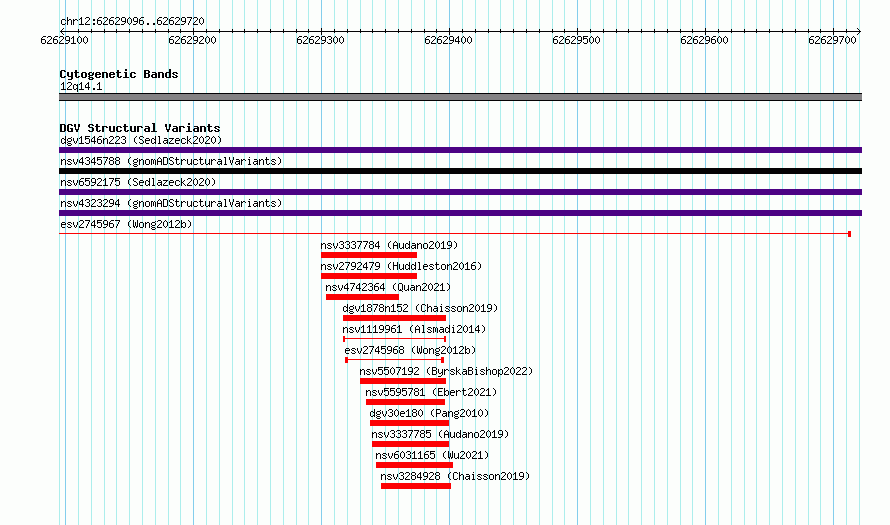890x525 pixels.
Task: Click the thin red line under nsv1119961
Action: 394,339
